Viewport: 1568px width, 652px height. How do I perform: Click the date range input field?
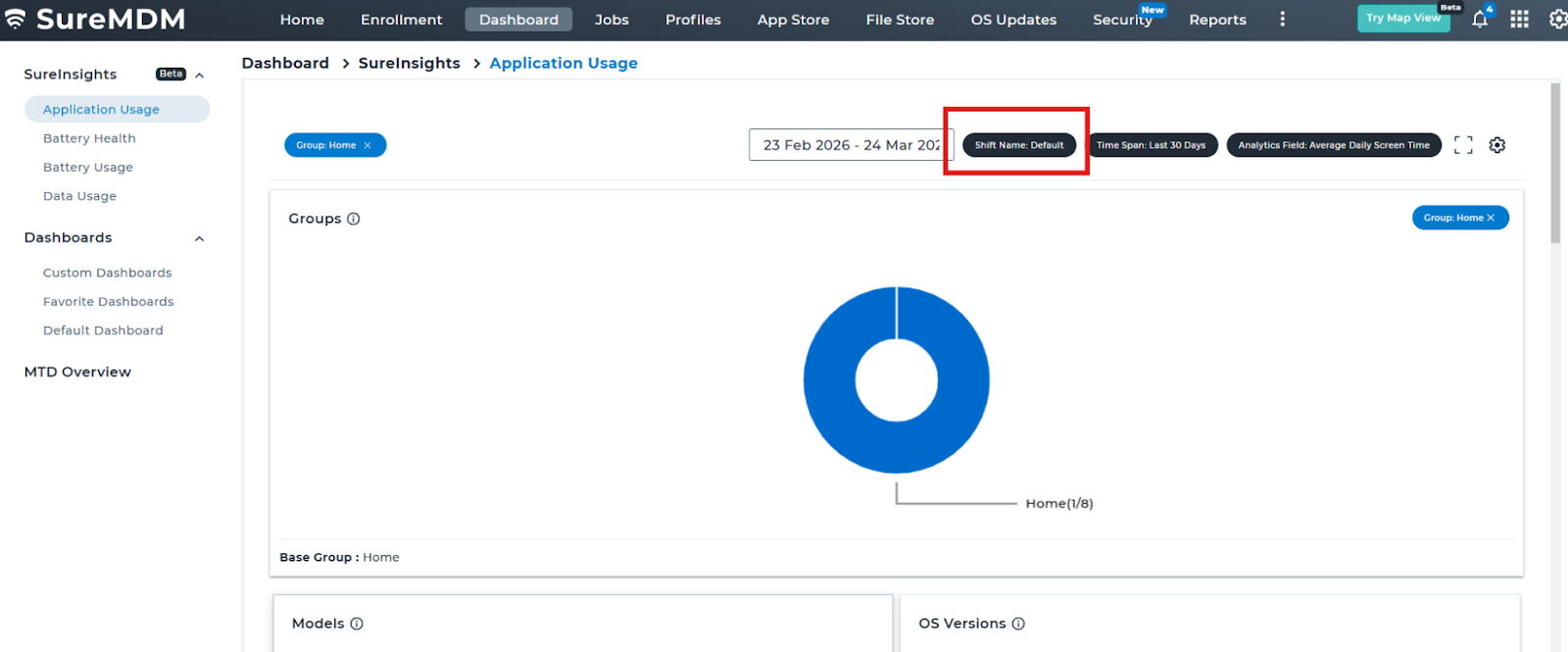pyautogui.click(x=850, y=145)
